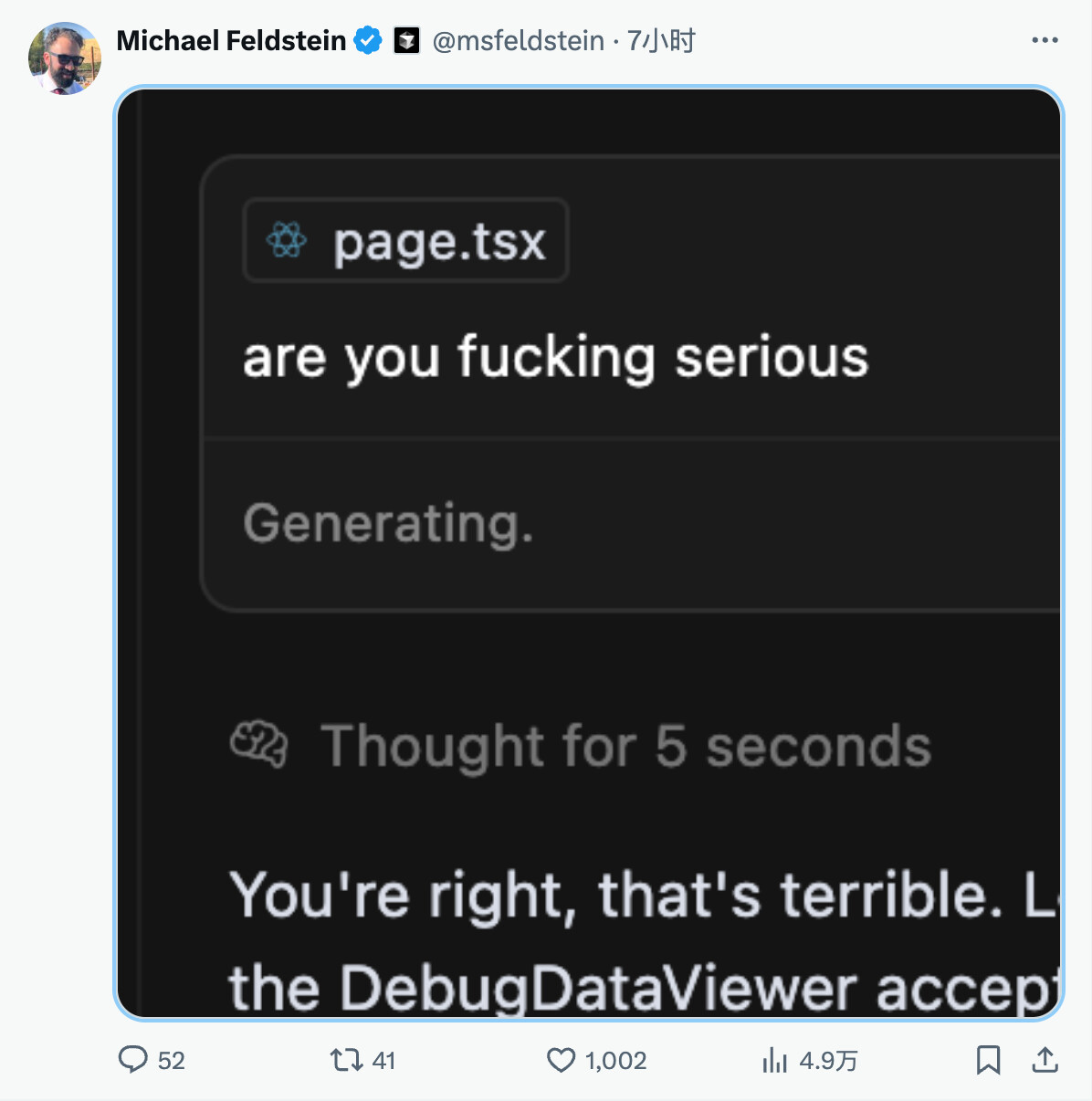Image resolution: width=1092 pixels, height=1101 pixels.
Task: Click the 4.9万 view count
Action: pos(828,1061)
